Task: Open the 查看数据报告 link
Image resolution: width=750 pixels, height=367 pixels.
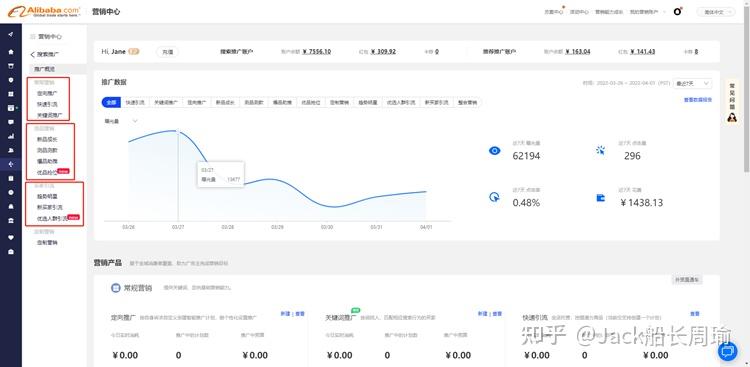Action: point(698,100)
